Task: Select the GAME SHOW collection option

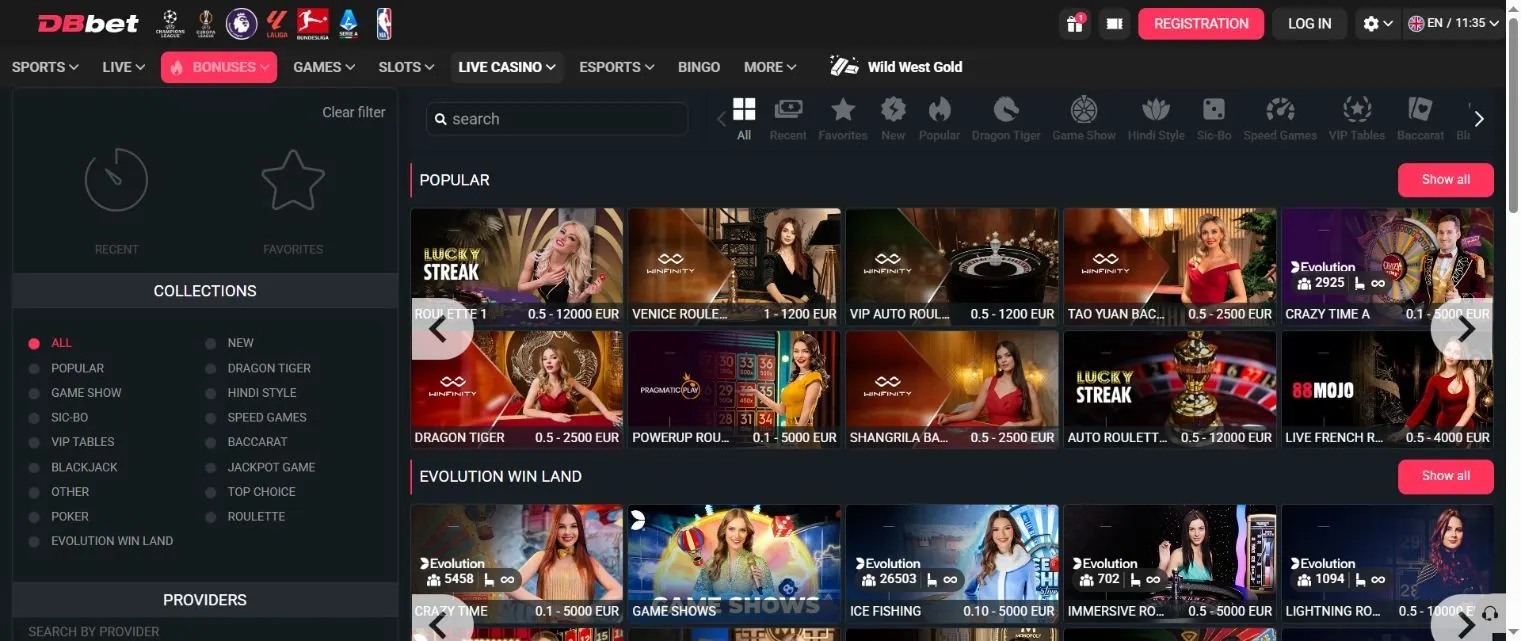Action: point(75,393)
